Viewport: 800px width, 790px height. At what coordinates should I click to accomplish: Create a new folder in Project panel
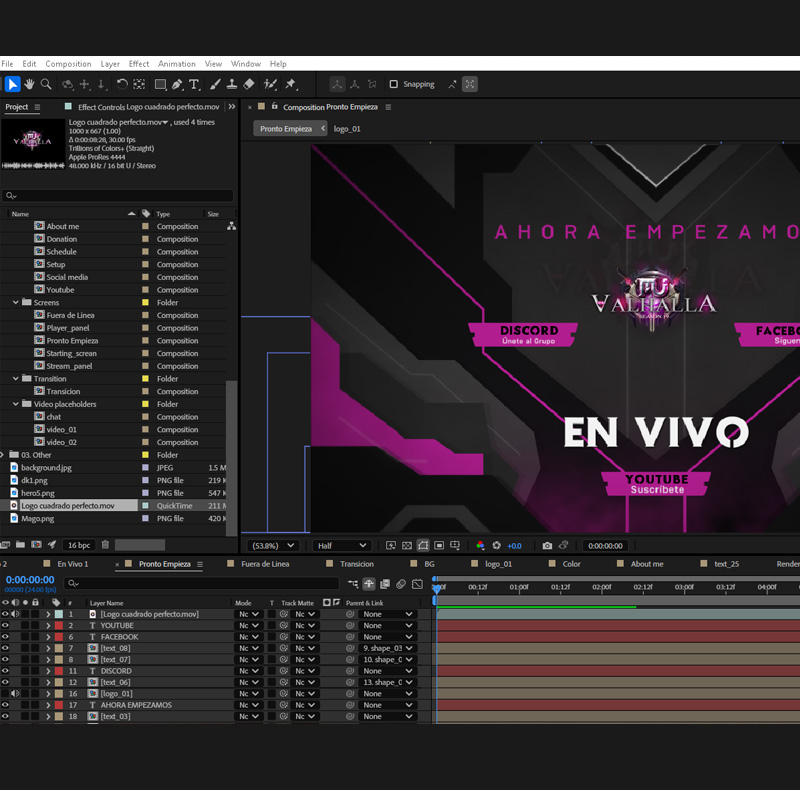coord(20,545)
